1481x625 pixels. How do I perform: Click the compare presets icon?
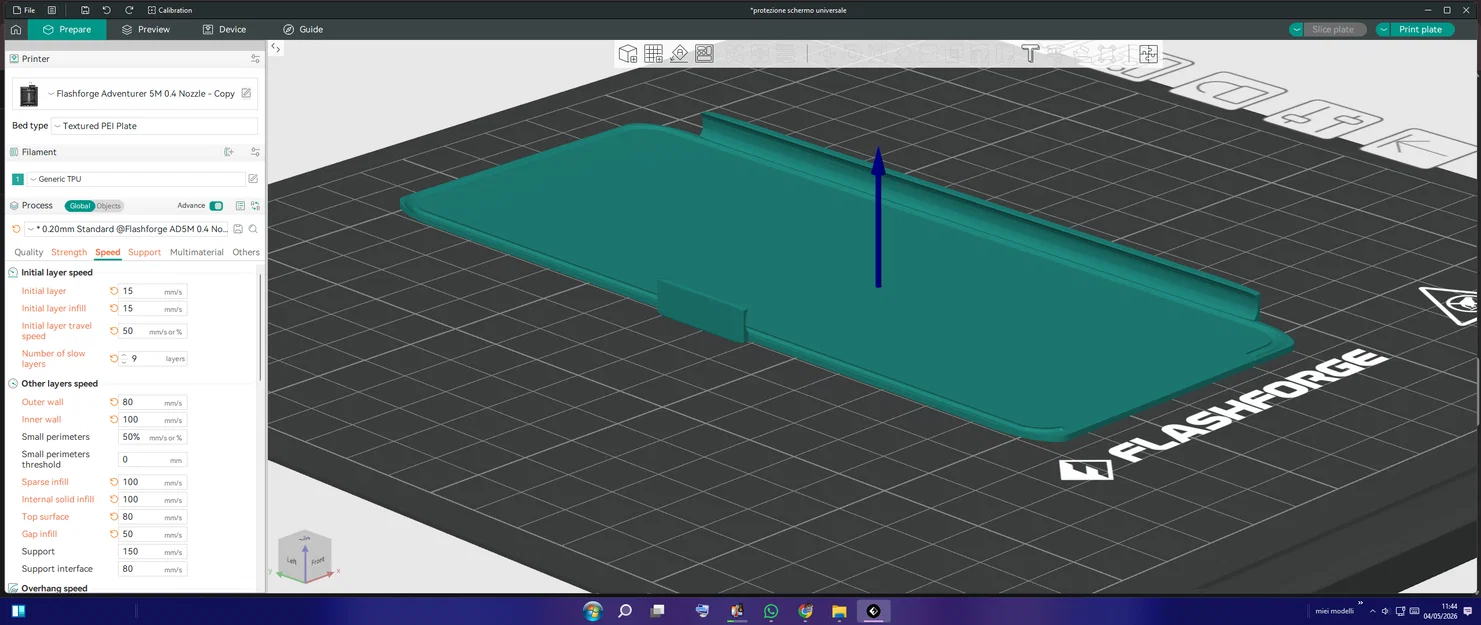[x=255, y=206]
